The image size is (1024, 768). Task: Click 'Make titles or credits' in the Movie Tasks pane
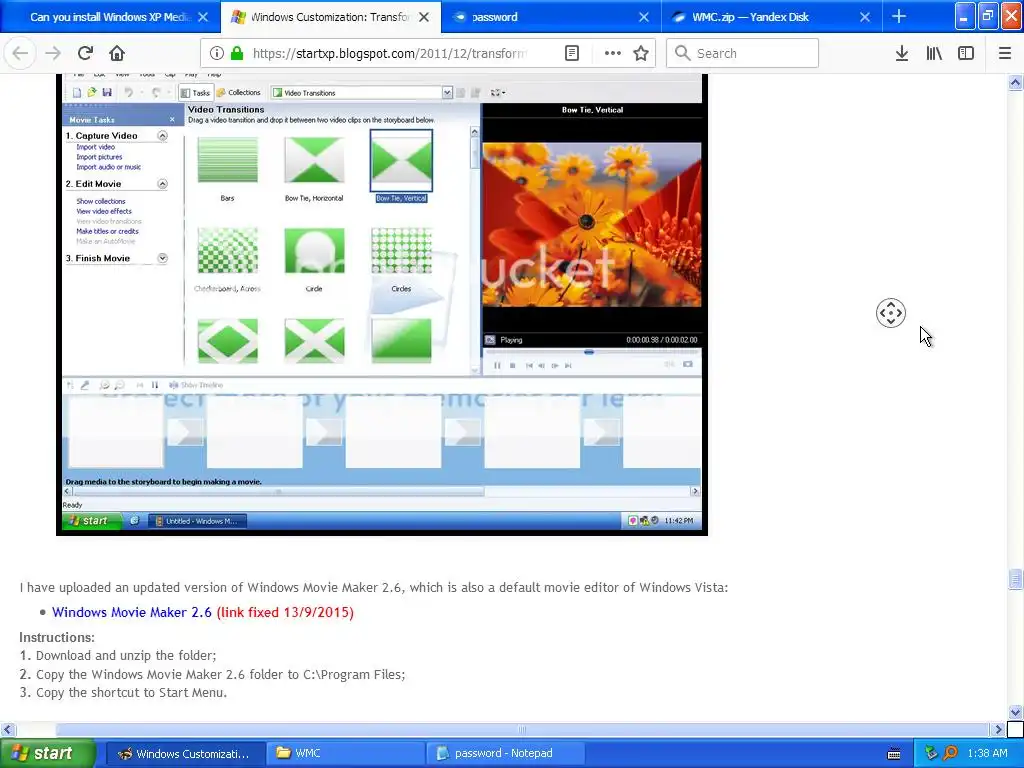click(x=107, y=231)
